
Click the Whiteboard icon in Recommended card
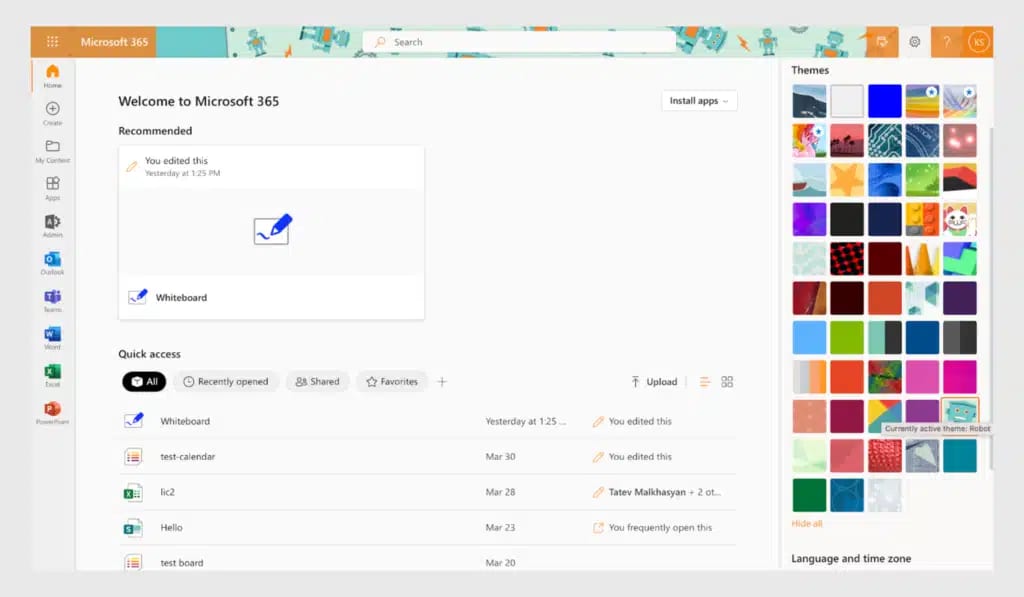(x=272, y=229)
